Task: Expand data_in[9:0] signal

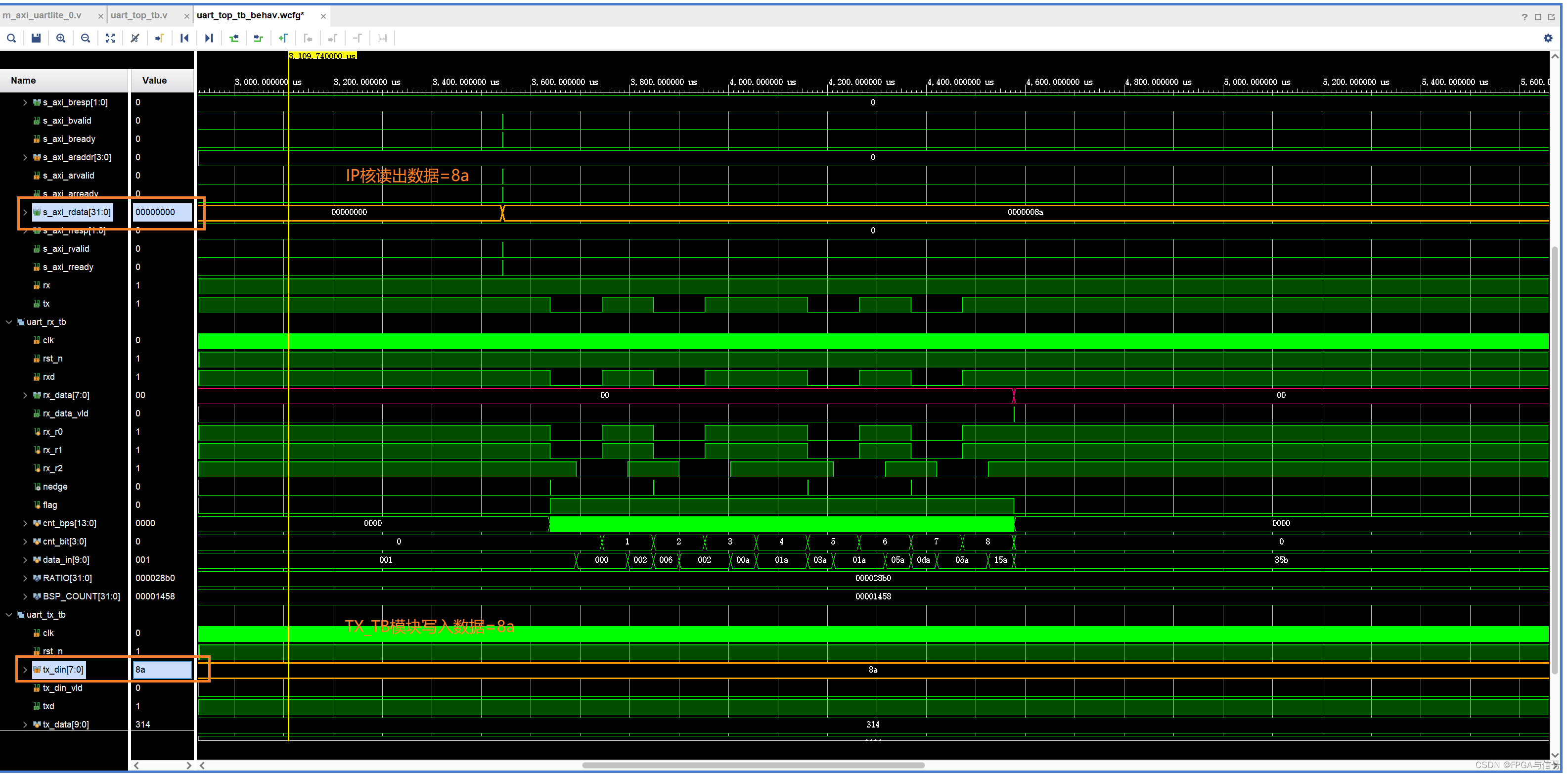Action: coord(25,560)
